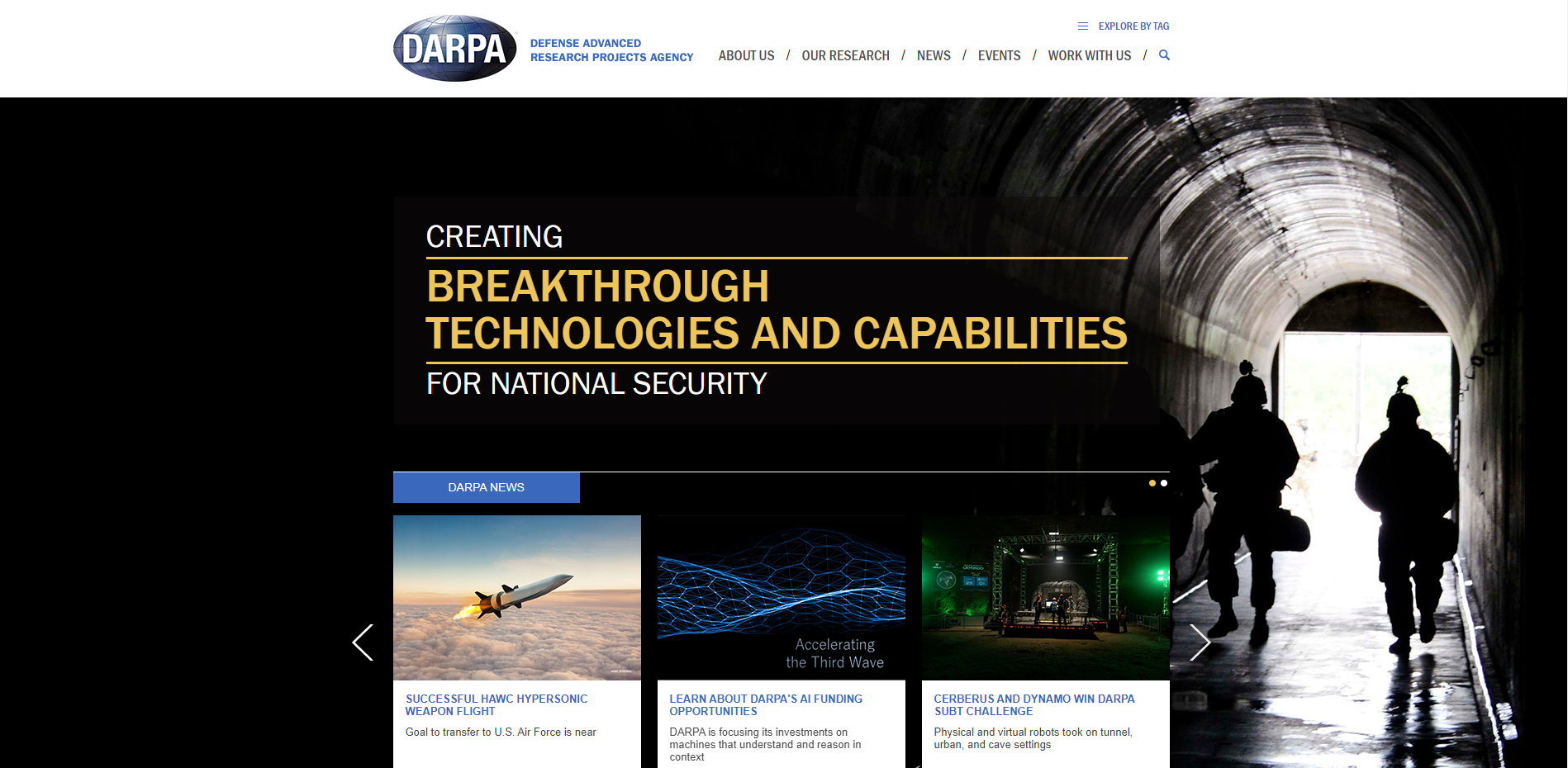Click the Explore by Tag link
The image size is (1568, 768).
[x=1133, y=26]
